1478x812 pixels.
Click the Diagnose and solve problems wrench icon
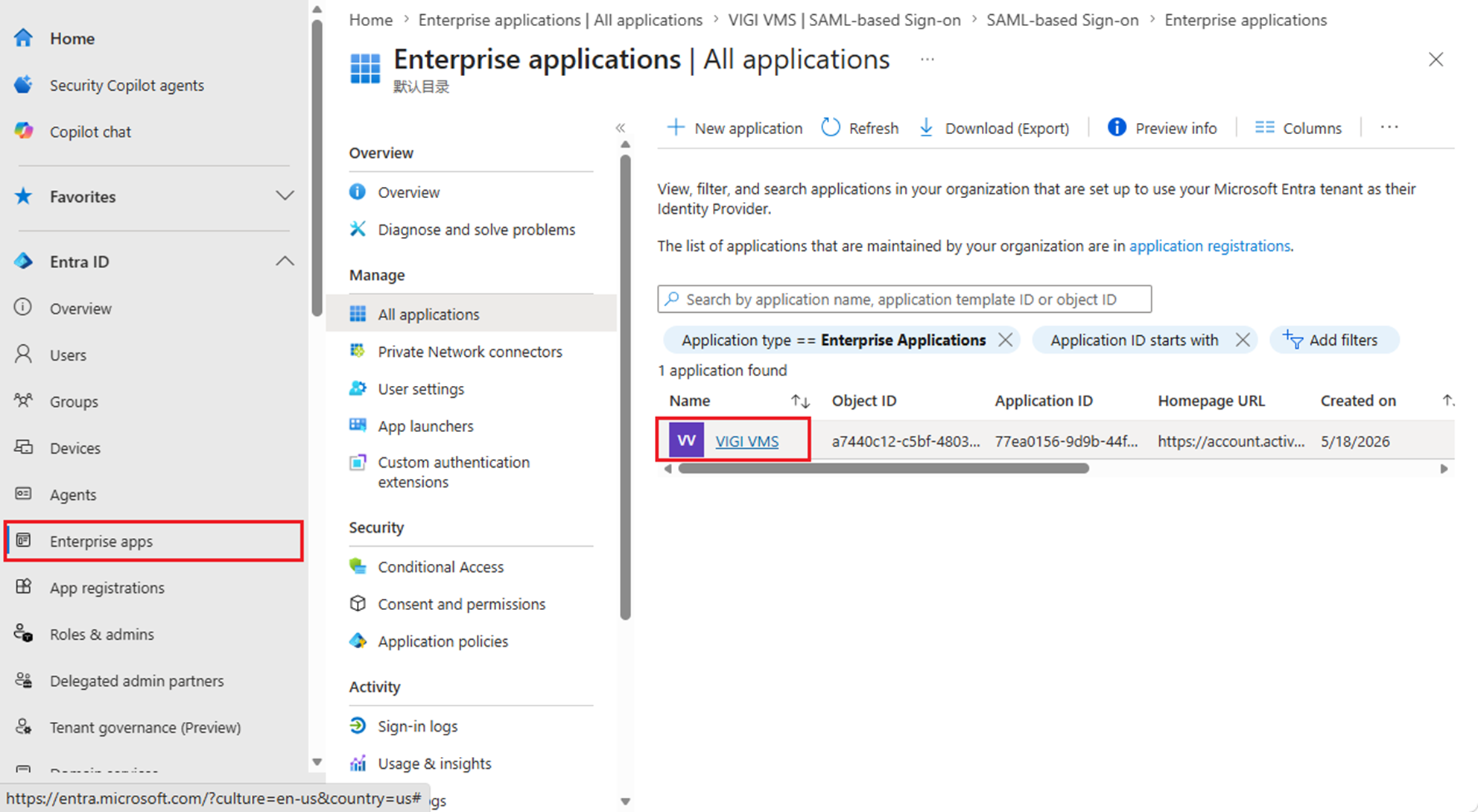click(x=358, y=229)
